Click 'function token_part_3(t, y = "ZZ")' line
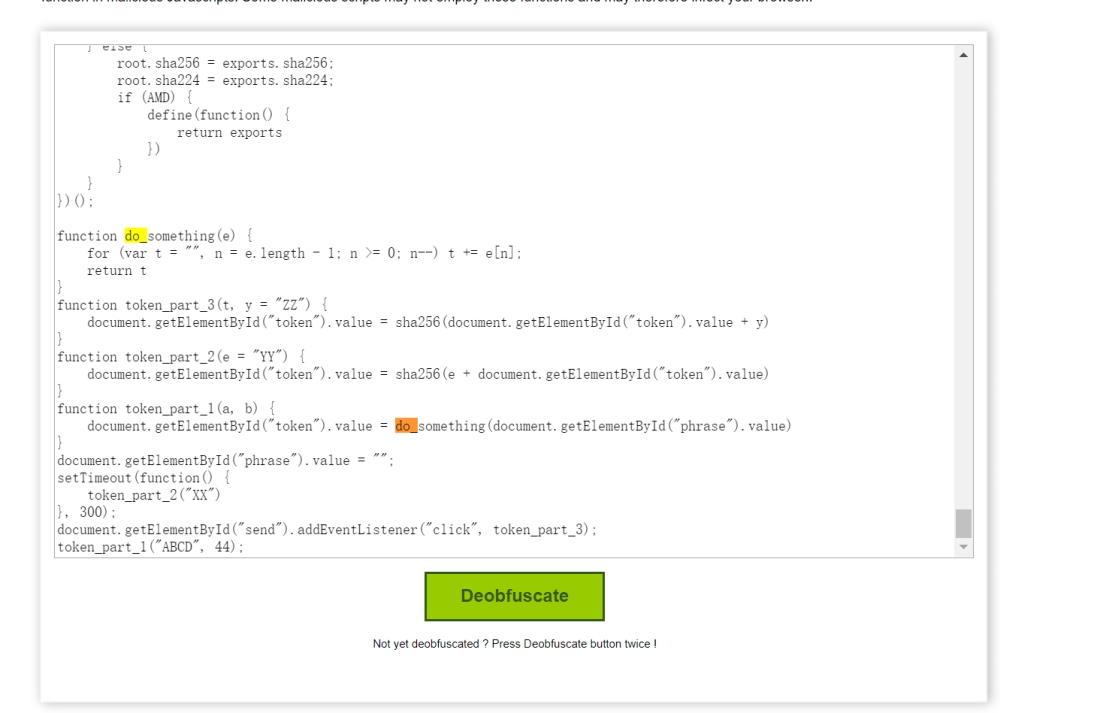The height and width of the screenshot is (713, 1103). pyautogui.click(x=192, y=305)
